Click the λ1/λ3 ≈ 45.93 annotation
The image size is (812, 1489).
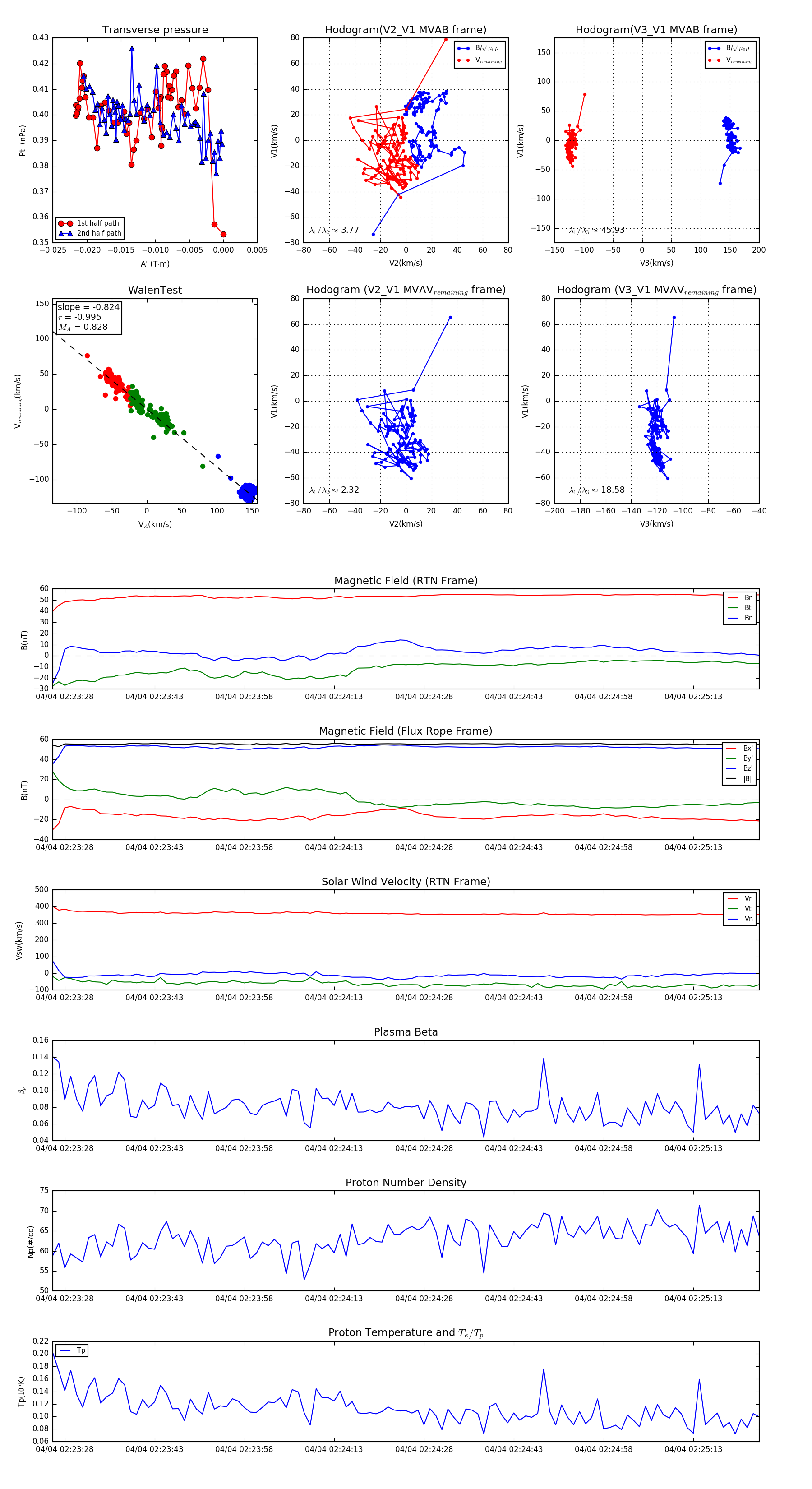coord(596,230)
